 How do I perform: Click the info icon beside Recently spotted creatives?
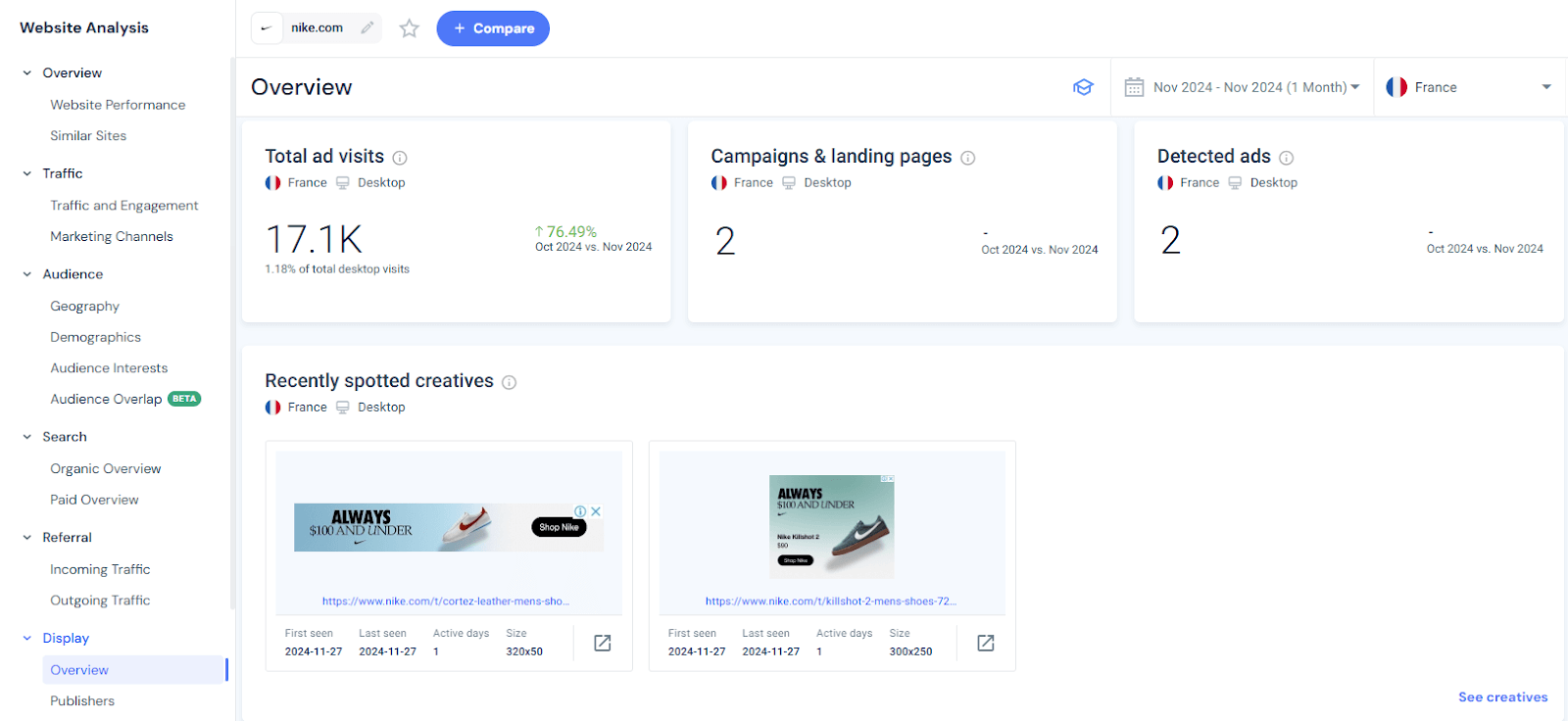coord(510,382)
